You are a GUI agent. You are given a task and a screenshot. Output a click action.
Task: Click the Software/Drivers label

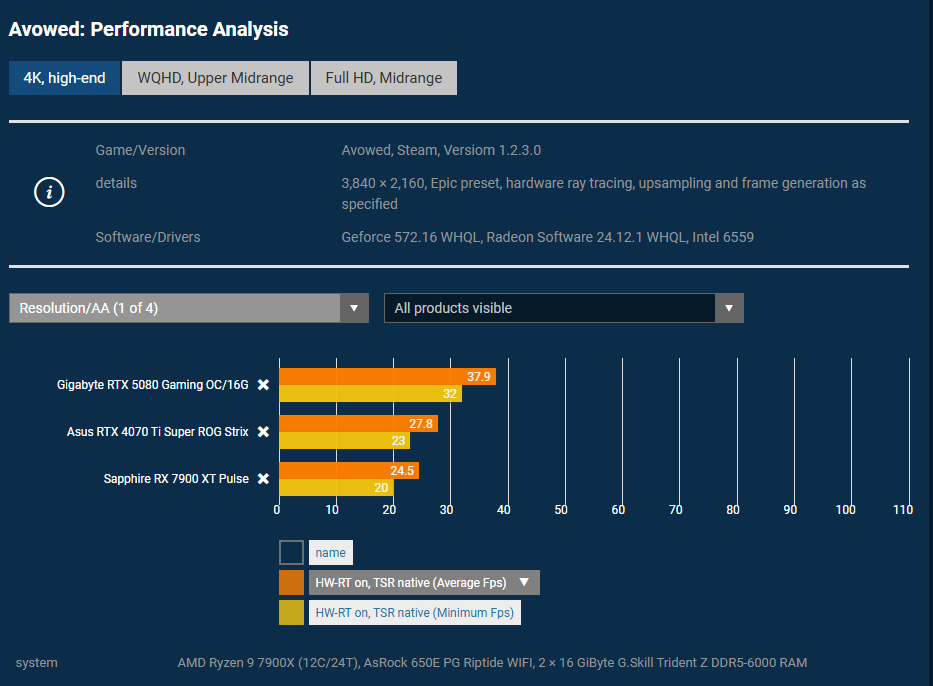[148, 237]
